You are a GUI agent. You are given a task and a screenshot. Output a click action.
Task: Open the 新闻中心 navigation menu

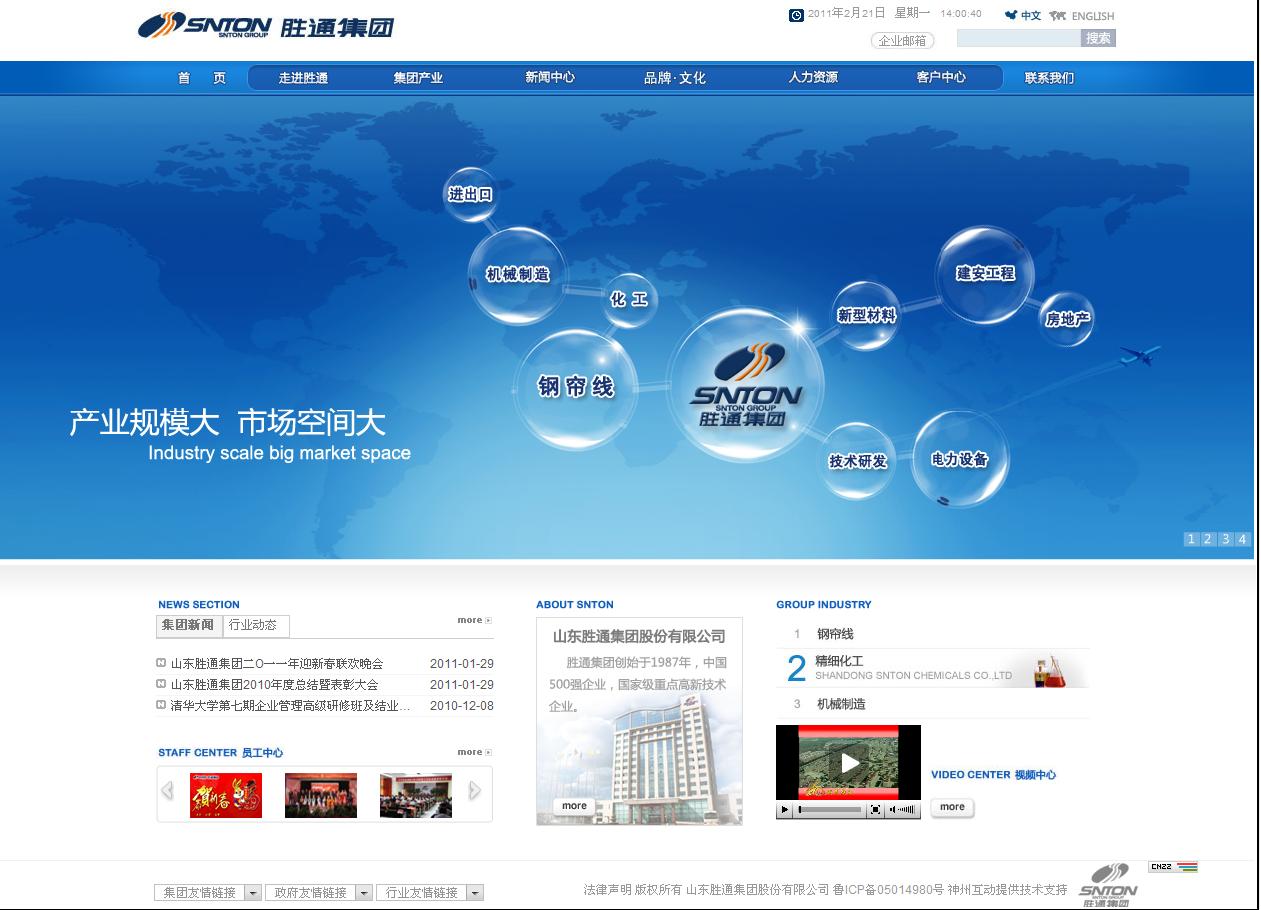tap(550, 78)
